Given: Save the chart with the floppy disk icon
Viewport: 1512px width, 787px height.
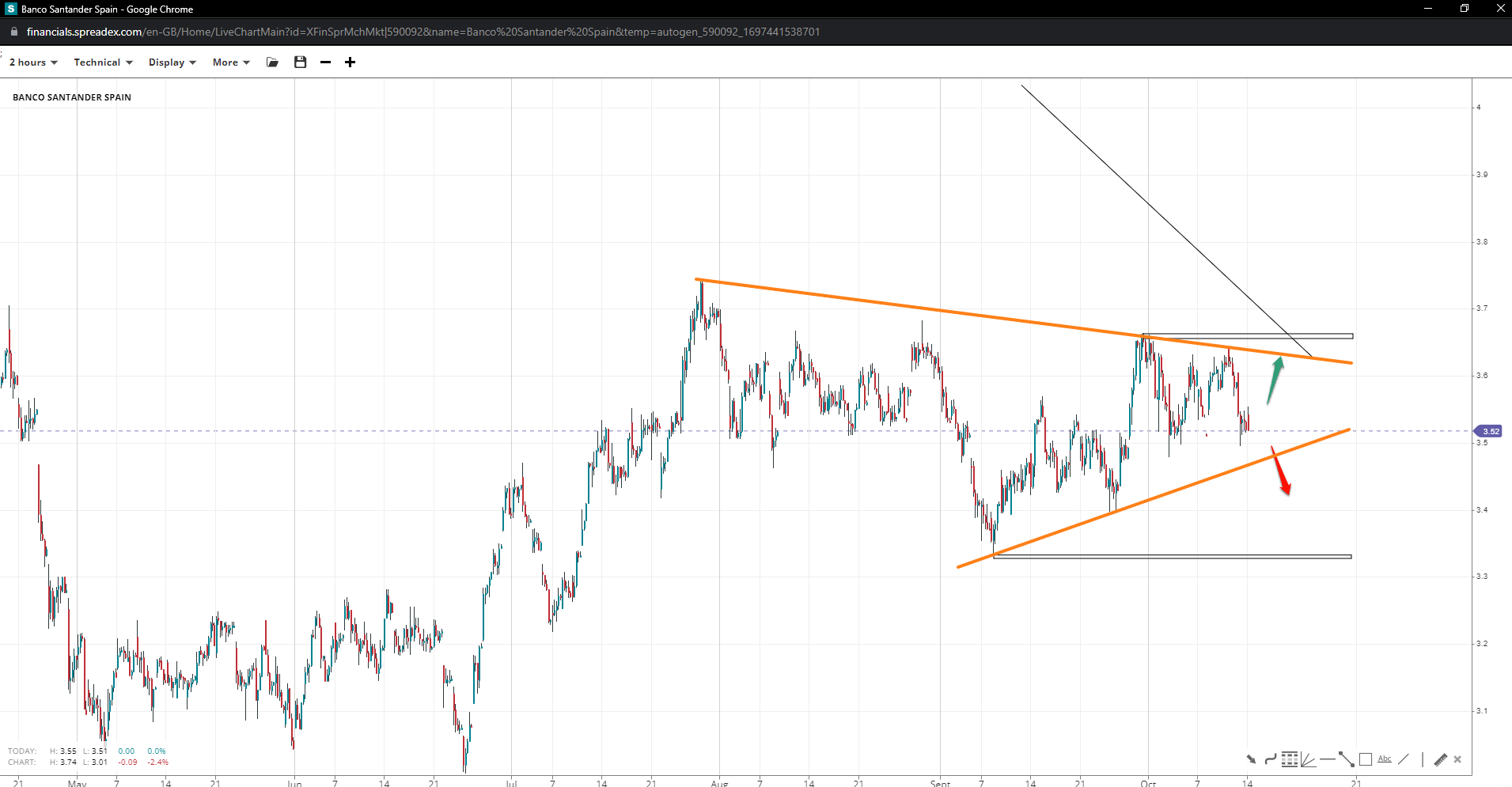Looking at the screenshot, I should tap(300, 62).
